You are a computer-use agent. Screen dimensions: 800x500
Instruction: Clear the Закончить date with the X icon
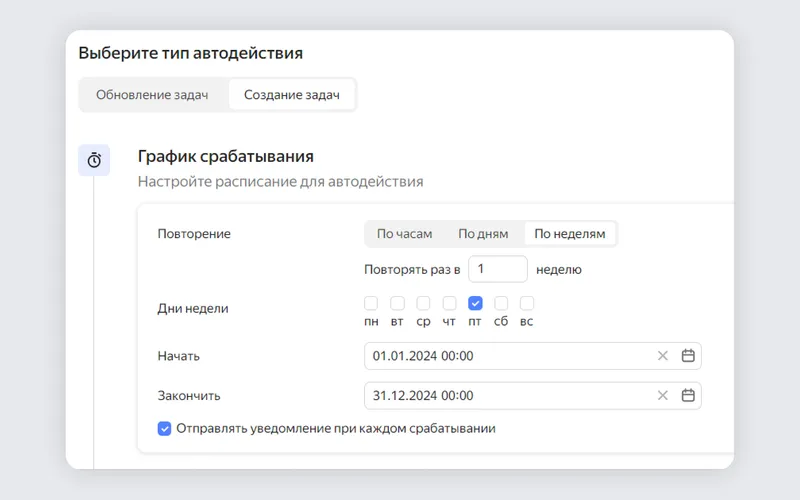pos(663,395)
